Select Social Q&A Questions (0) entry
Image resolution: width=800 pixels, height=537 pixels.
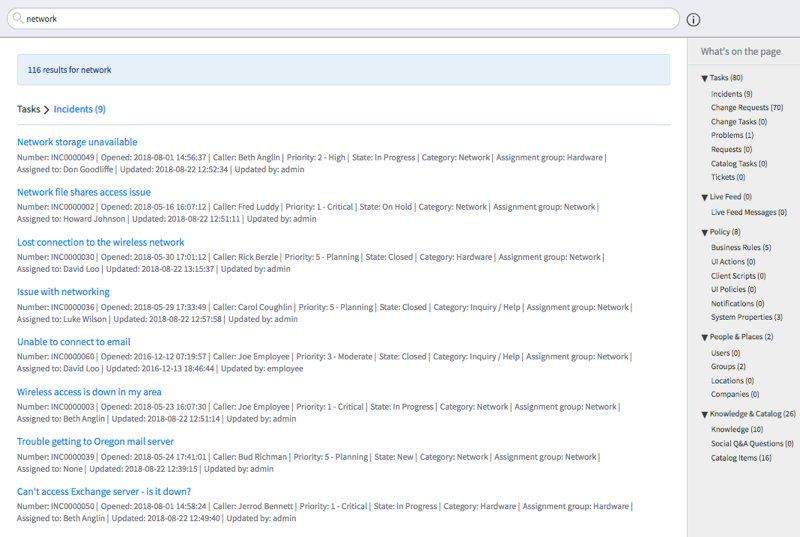coord(752,444)
